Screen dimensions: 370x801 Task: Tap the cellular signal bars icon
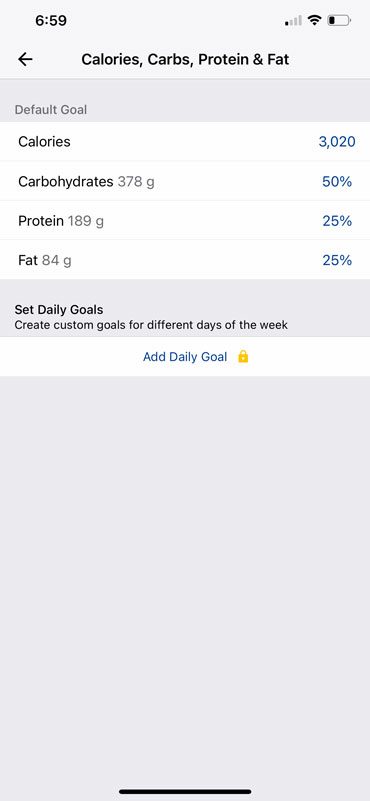pos(293,21)
